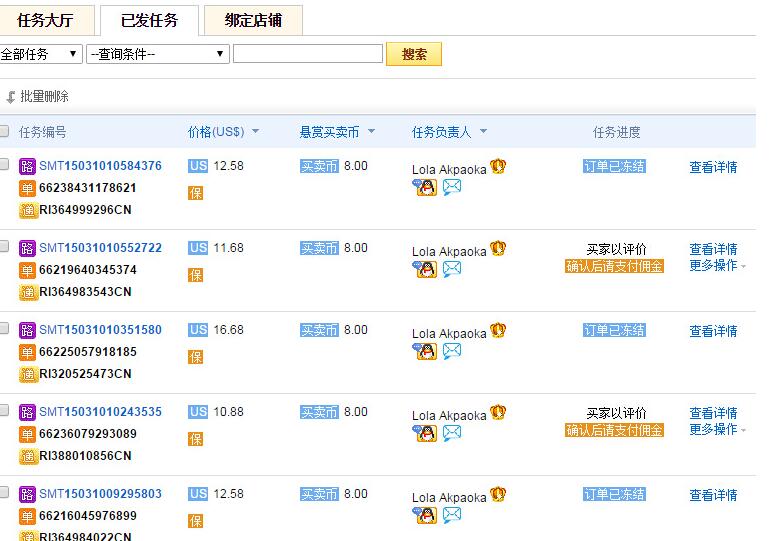The width and height of the screenshot is (769, 541).
Task: Expand the 全部任务 dropdown
Action: (41, 54)
